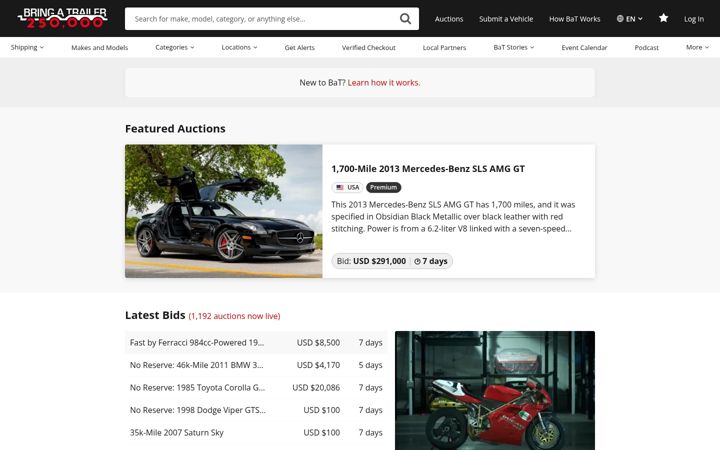Open the 1985 Toyota Corolla bid row

point(256,388)
